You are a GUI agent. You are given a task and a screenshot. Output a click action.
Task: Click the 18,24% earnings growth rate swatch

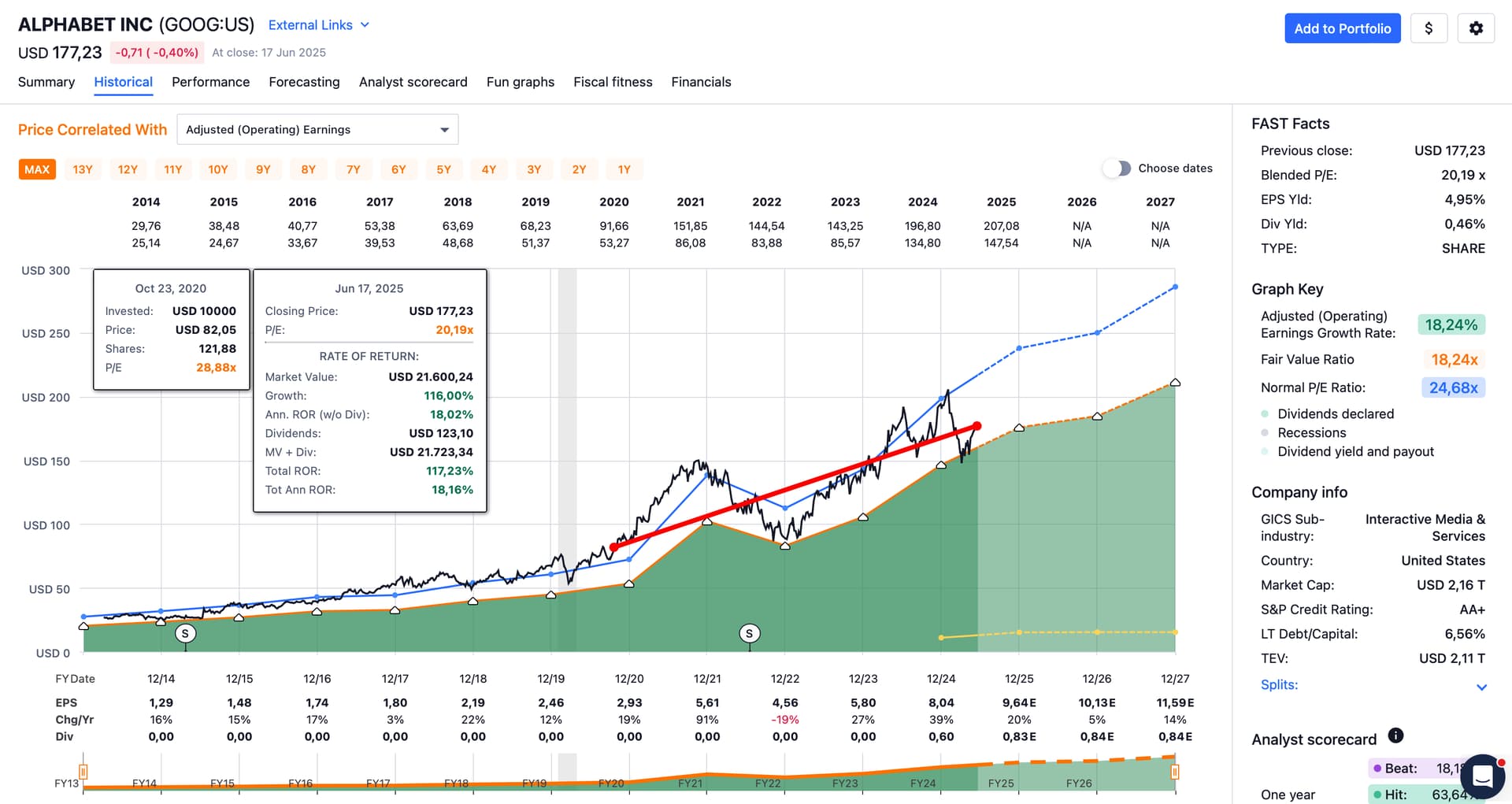click(1451, 324)
